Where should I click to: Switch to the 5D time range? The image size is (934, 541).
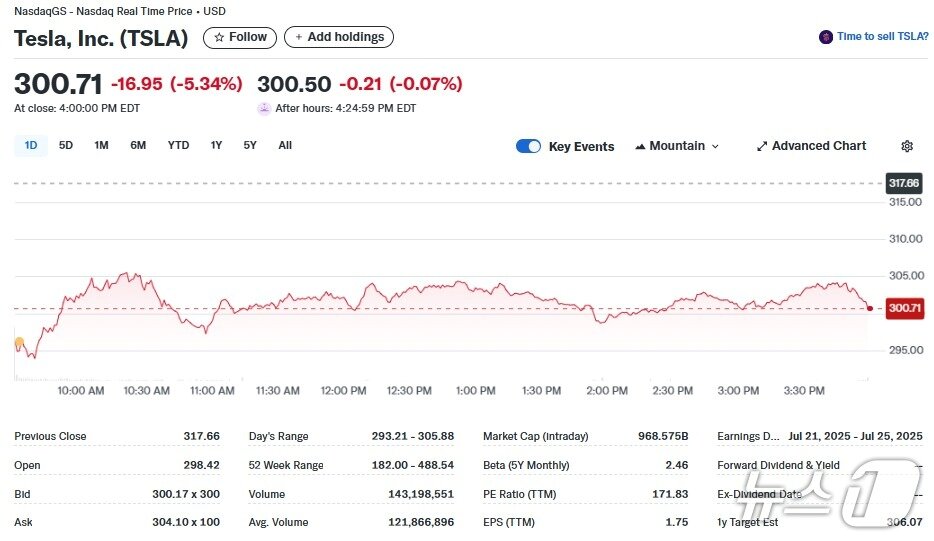[x=66, y=145]
